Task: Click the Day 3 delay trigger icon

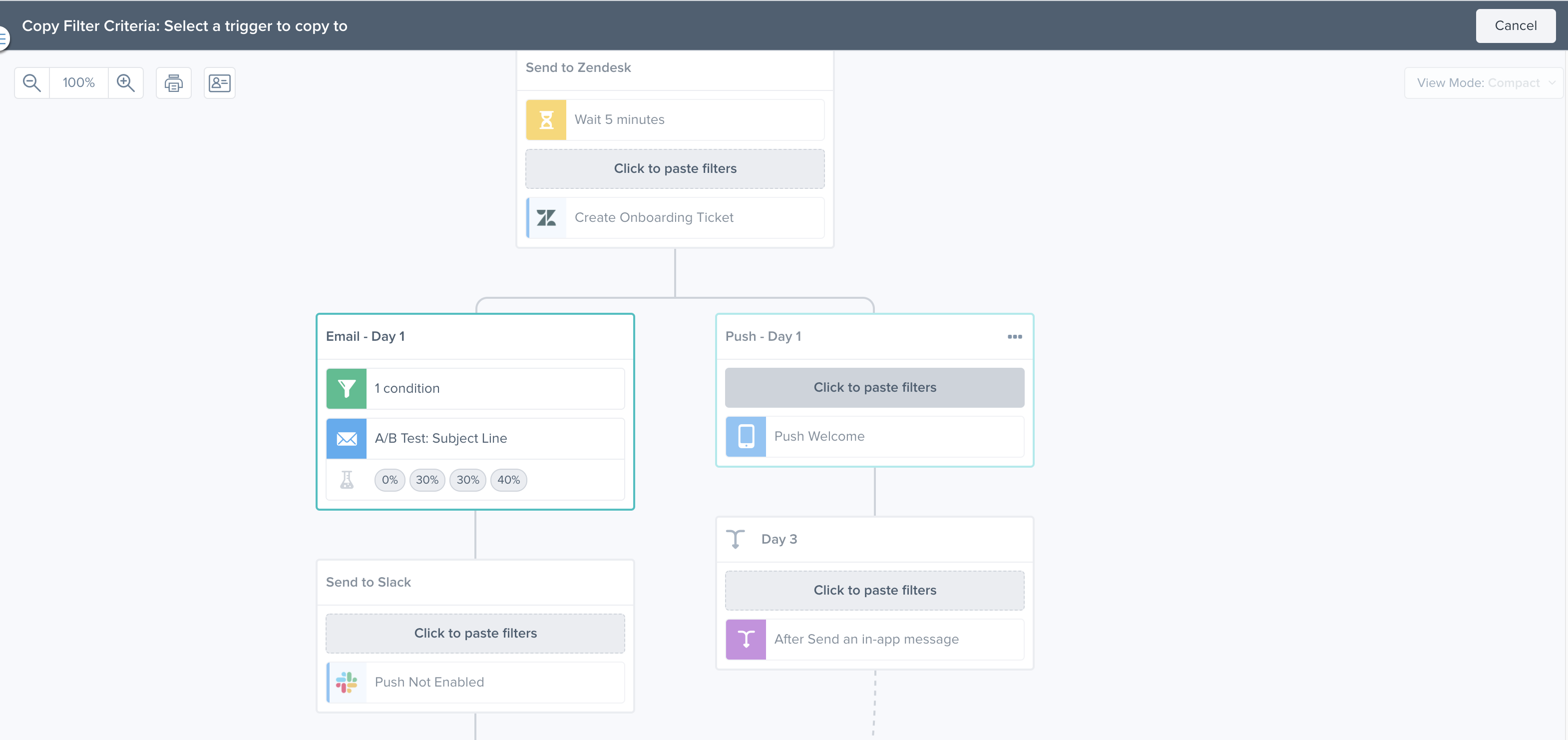Action: (x=735, y=539)
